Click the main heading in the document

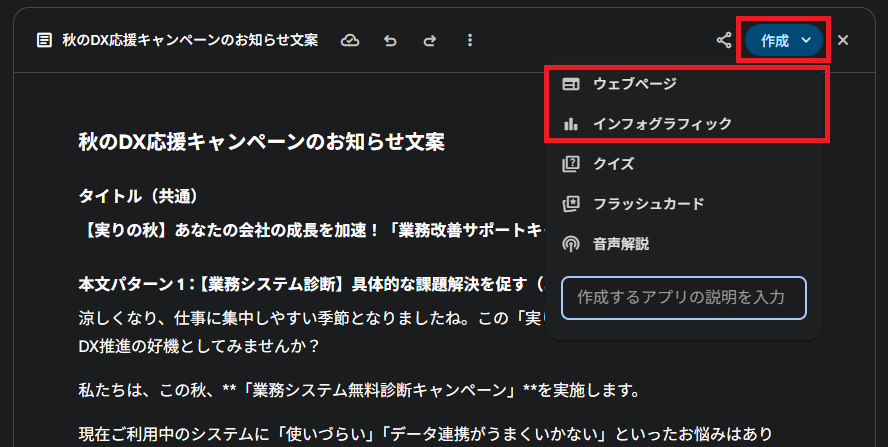261,141
